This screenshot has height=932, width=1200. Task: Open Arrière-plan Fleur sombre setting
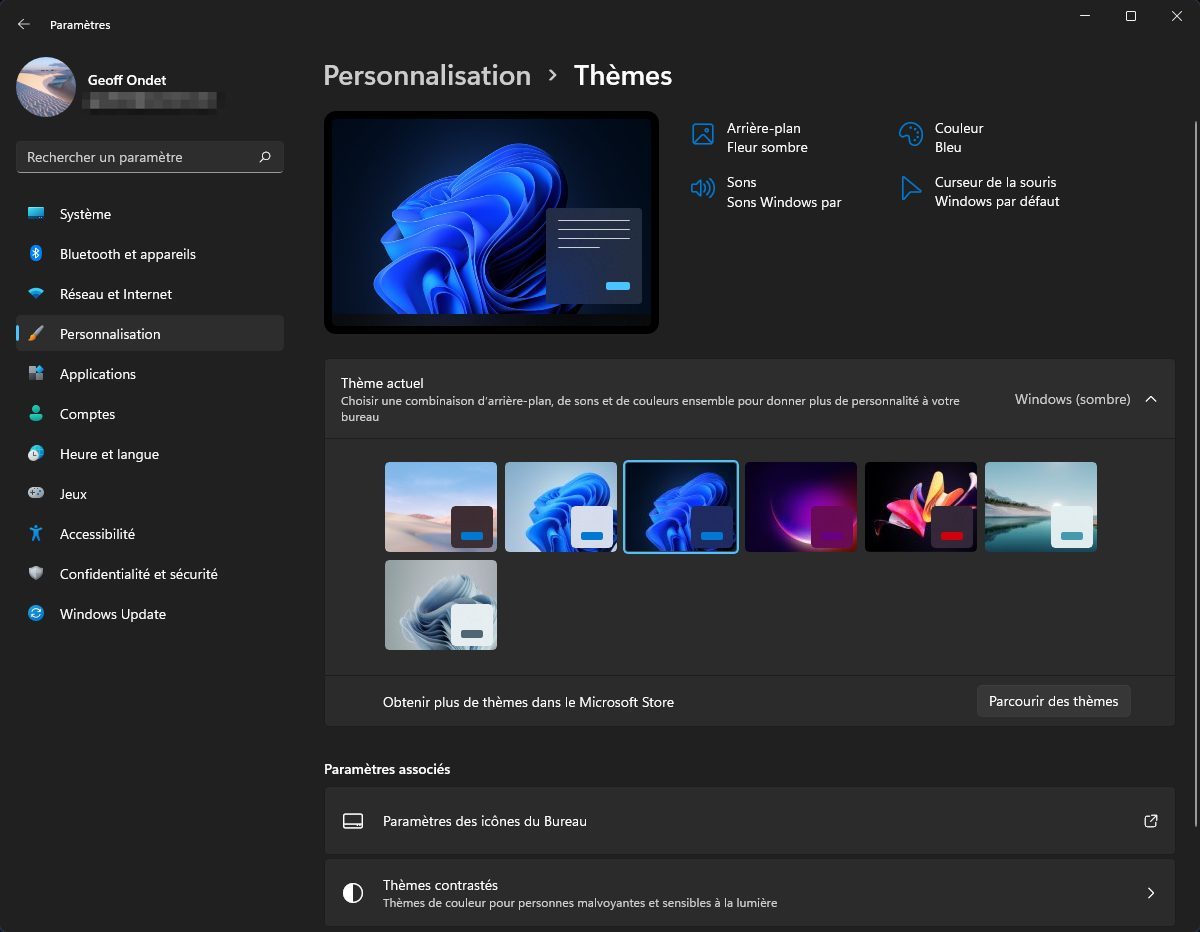(750, 137)
